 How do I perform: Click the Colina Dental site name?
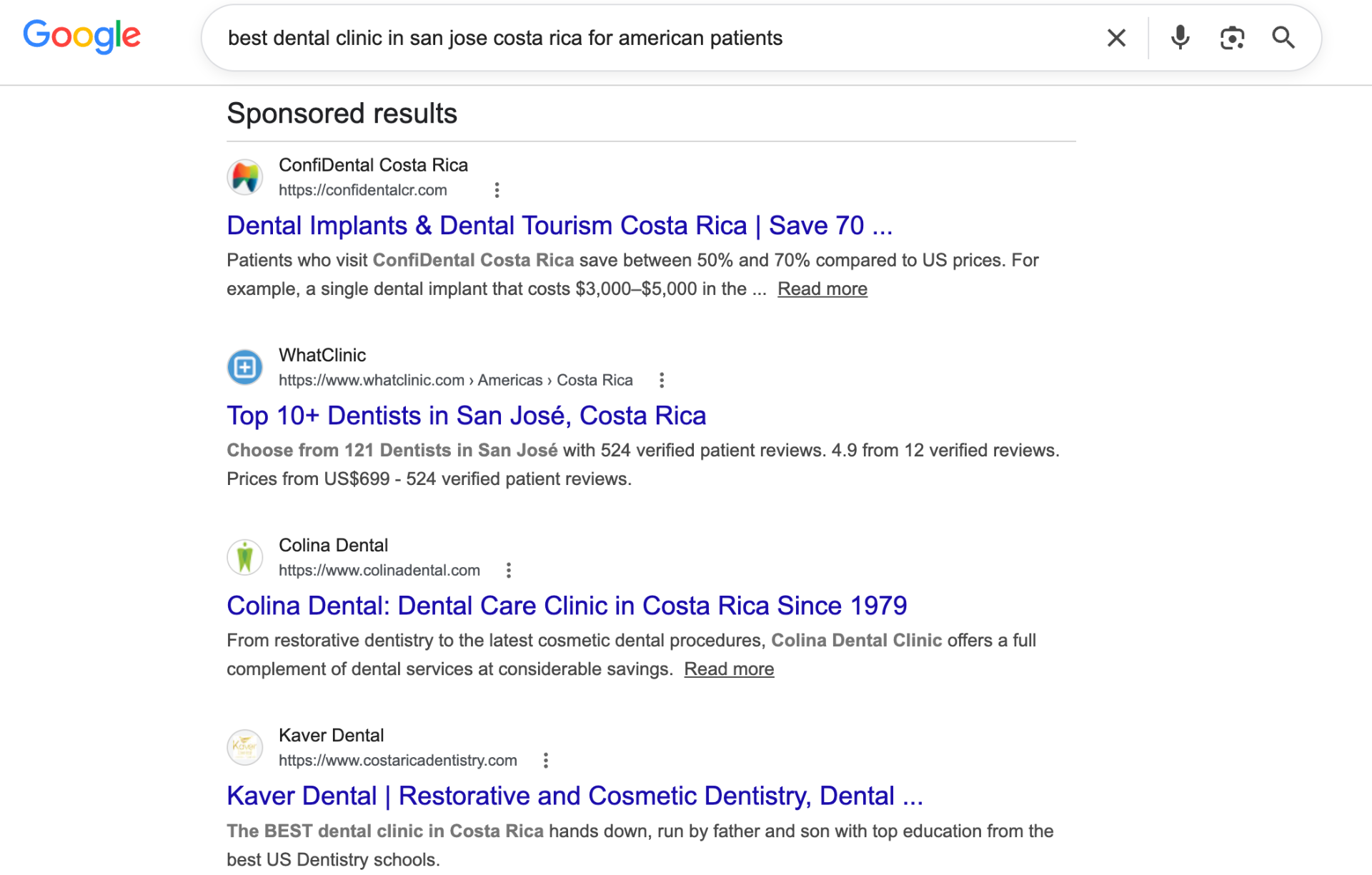click(333, 545)
